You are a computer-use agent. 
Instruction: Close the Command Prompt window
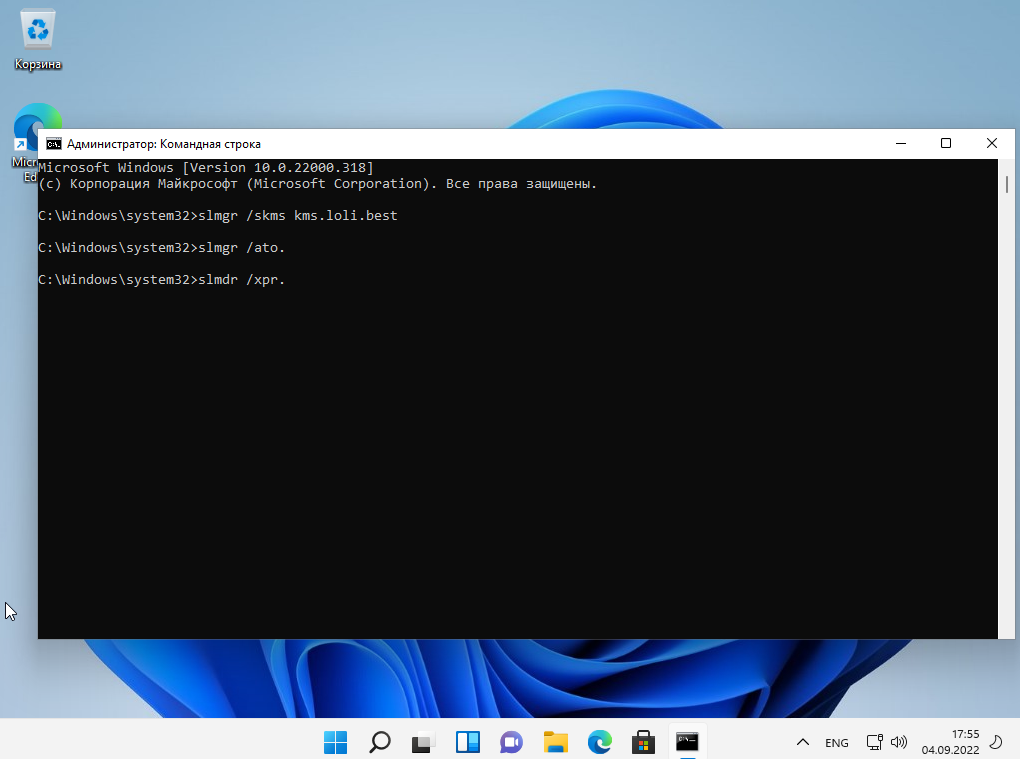point(991,144)
